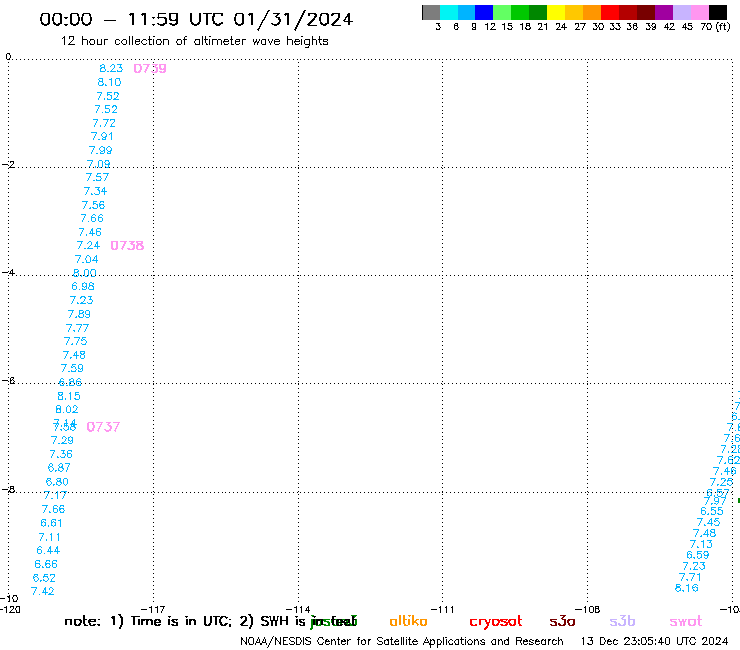Click the 6.80 wave height value
The width and height of the screenshot is (740, 650).
pyautogui.click(x=57, y=482)
